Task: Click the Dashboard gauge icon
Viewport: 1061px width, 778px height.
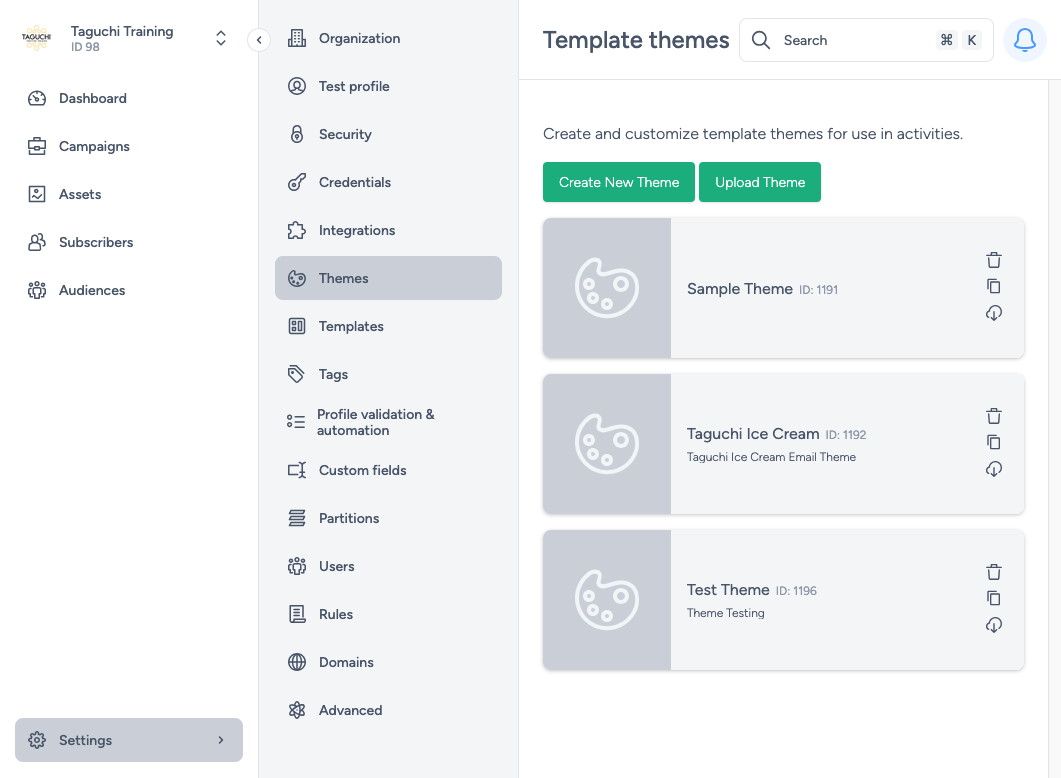Action: (37, 98)
